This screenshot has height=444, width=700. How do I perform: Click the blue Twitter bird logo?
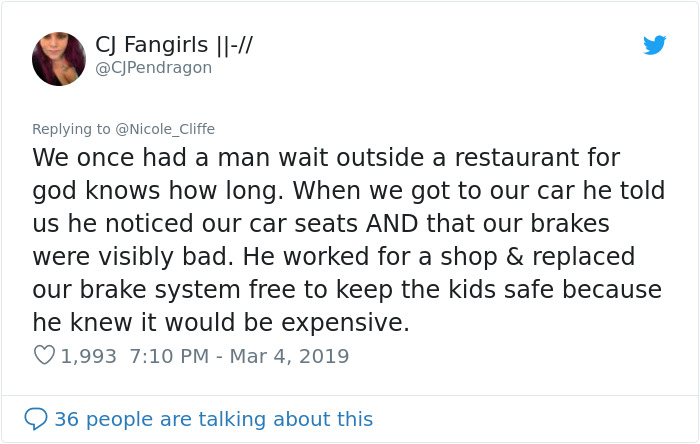[654, 45]
